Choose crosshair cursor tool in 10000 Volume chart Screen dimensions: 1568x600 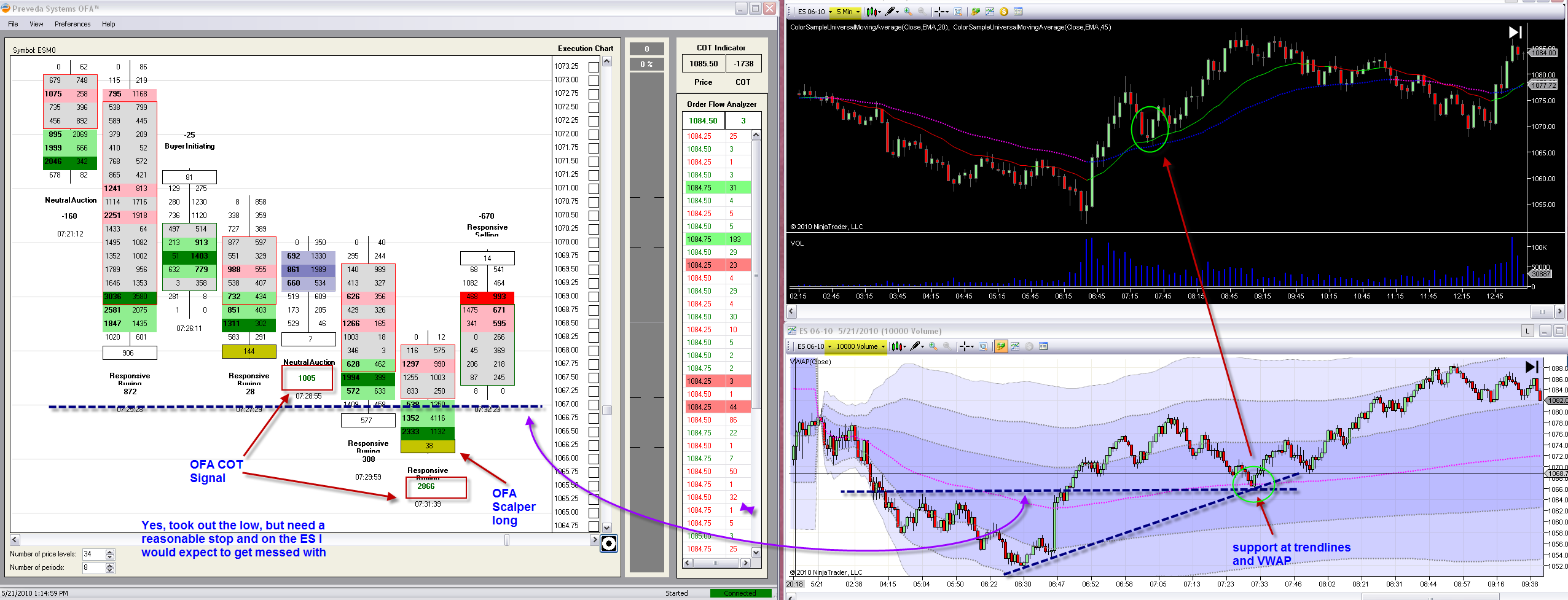(965, 346)
